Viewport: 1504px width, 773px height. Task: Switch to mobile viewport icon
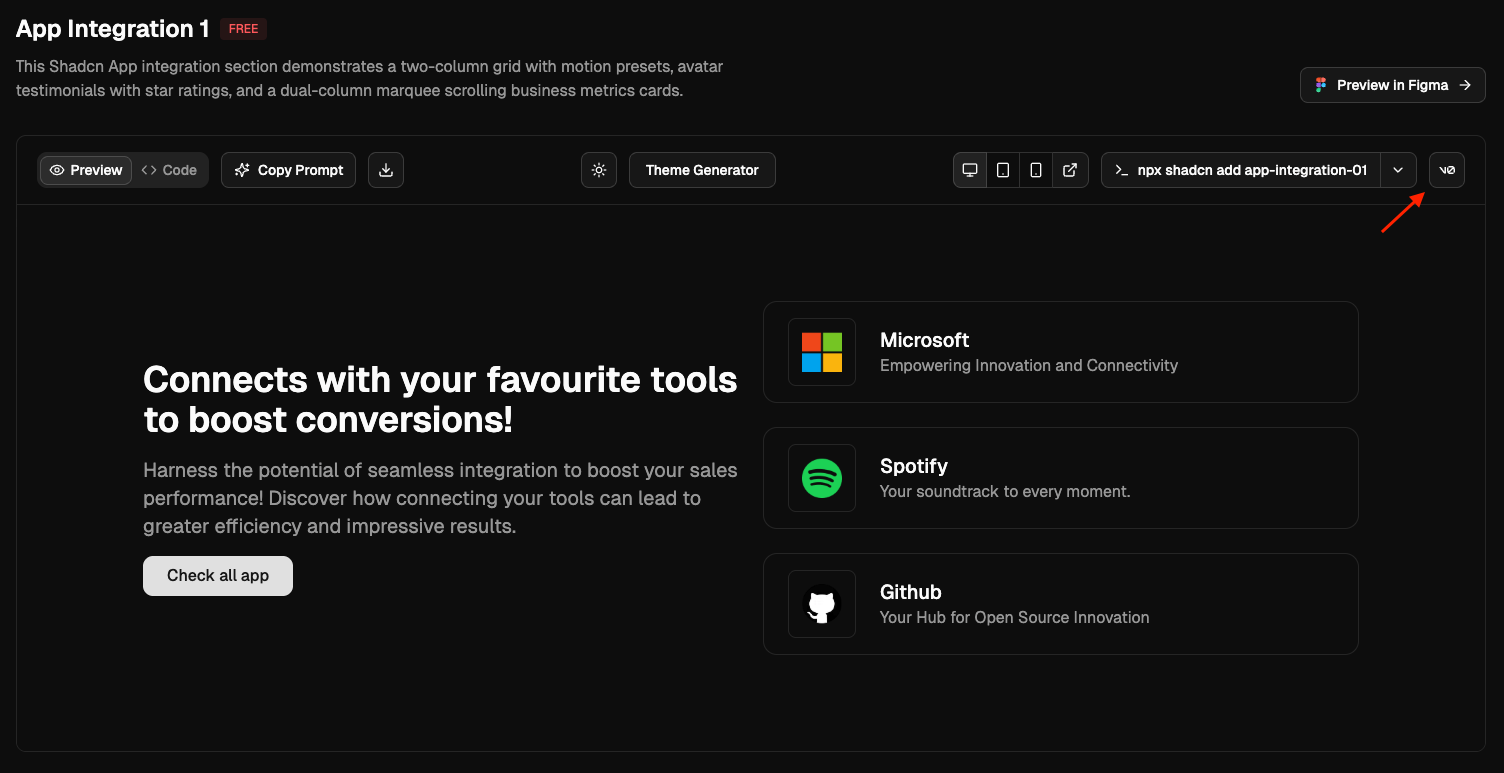pos(1036,170)
